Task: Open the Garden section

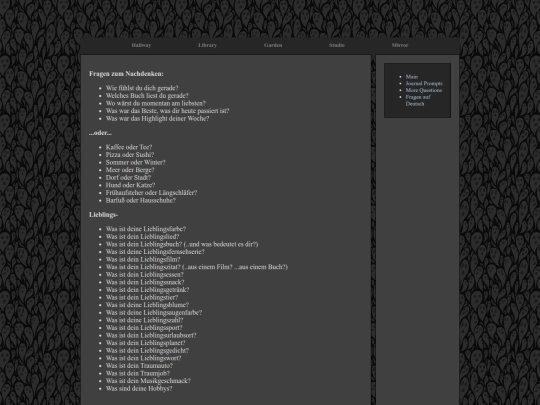Action: point(273,45)
